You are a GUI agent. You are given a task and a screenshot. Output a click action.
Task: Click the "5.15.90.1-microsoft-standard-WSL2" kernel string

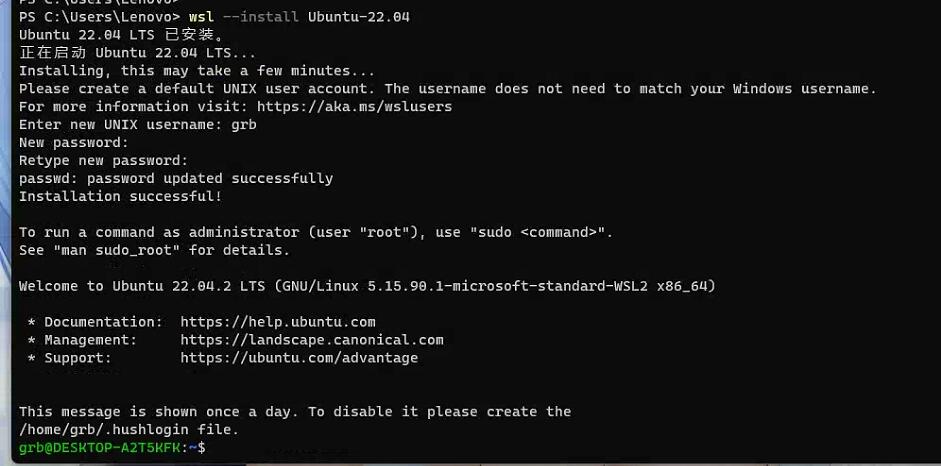tap(507, 287)
